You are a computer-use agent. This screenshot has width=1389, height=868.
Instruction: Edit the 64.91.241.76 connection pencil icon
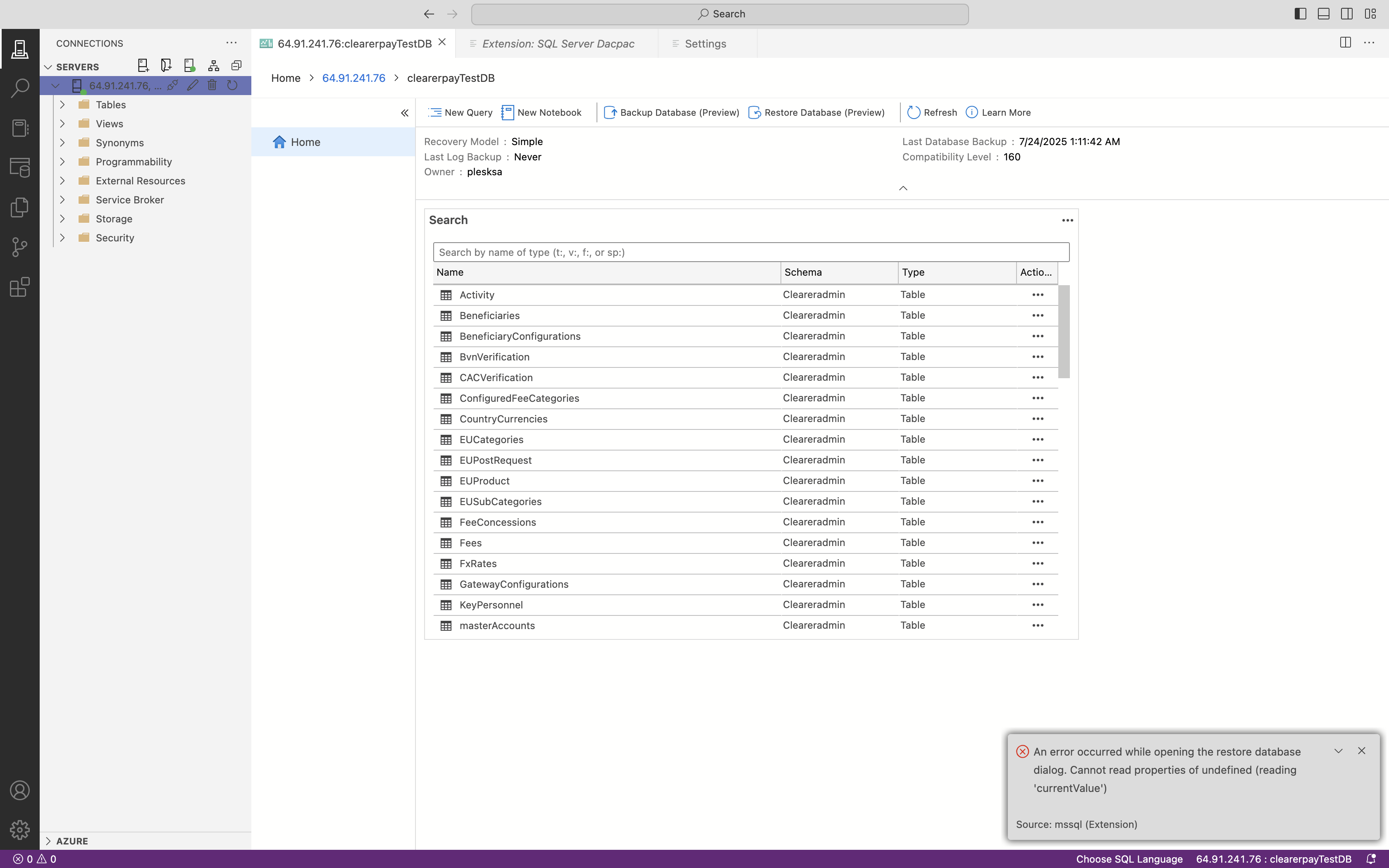tap(192, 86)
